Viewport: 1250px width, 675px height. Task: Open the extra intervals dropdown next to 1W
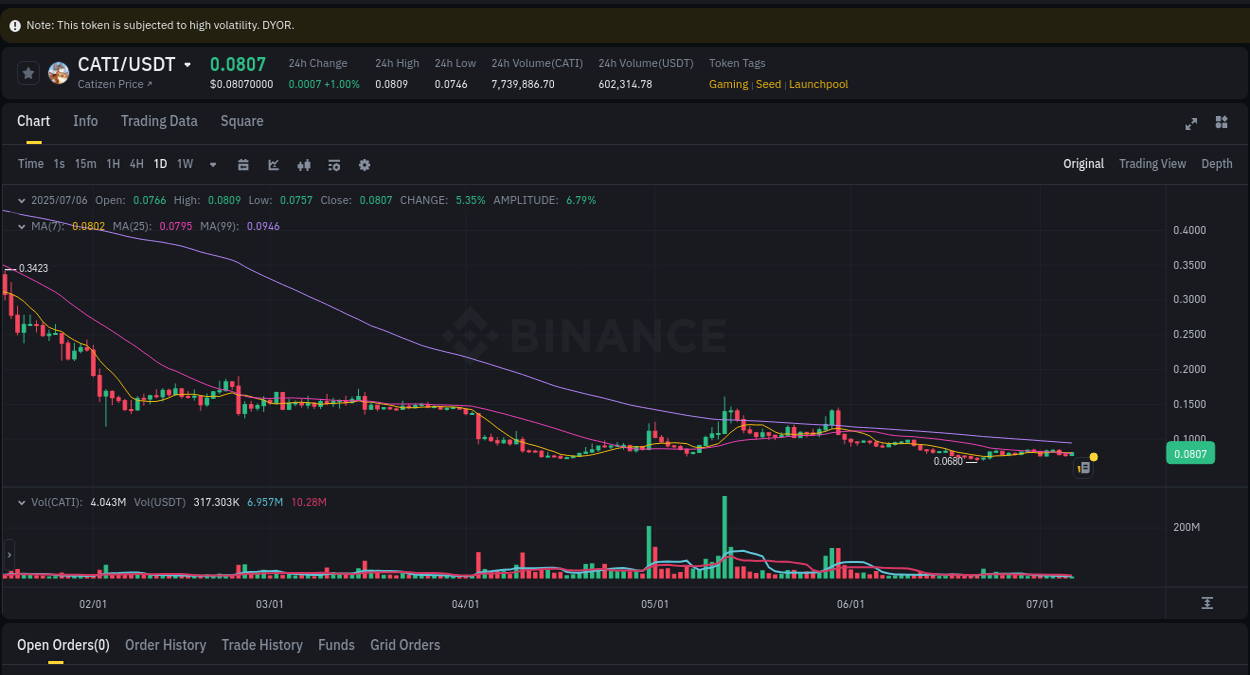(x=212, y=164)
